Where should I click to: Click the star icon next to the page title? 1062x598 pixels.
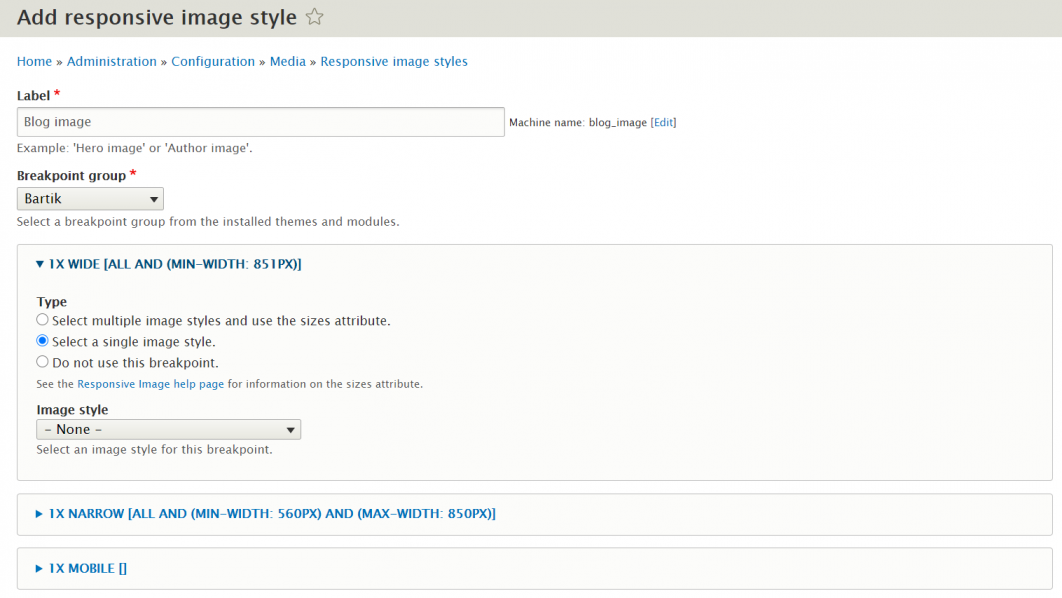tap(314, 17)
